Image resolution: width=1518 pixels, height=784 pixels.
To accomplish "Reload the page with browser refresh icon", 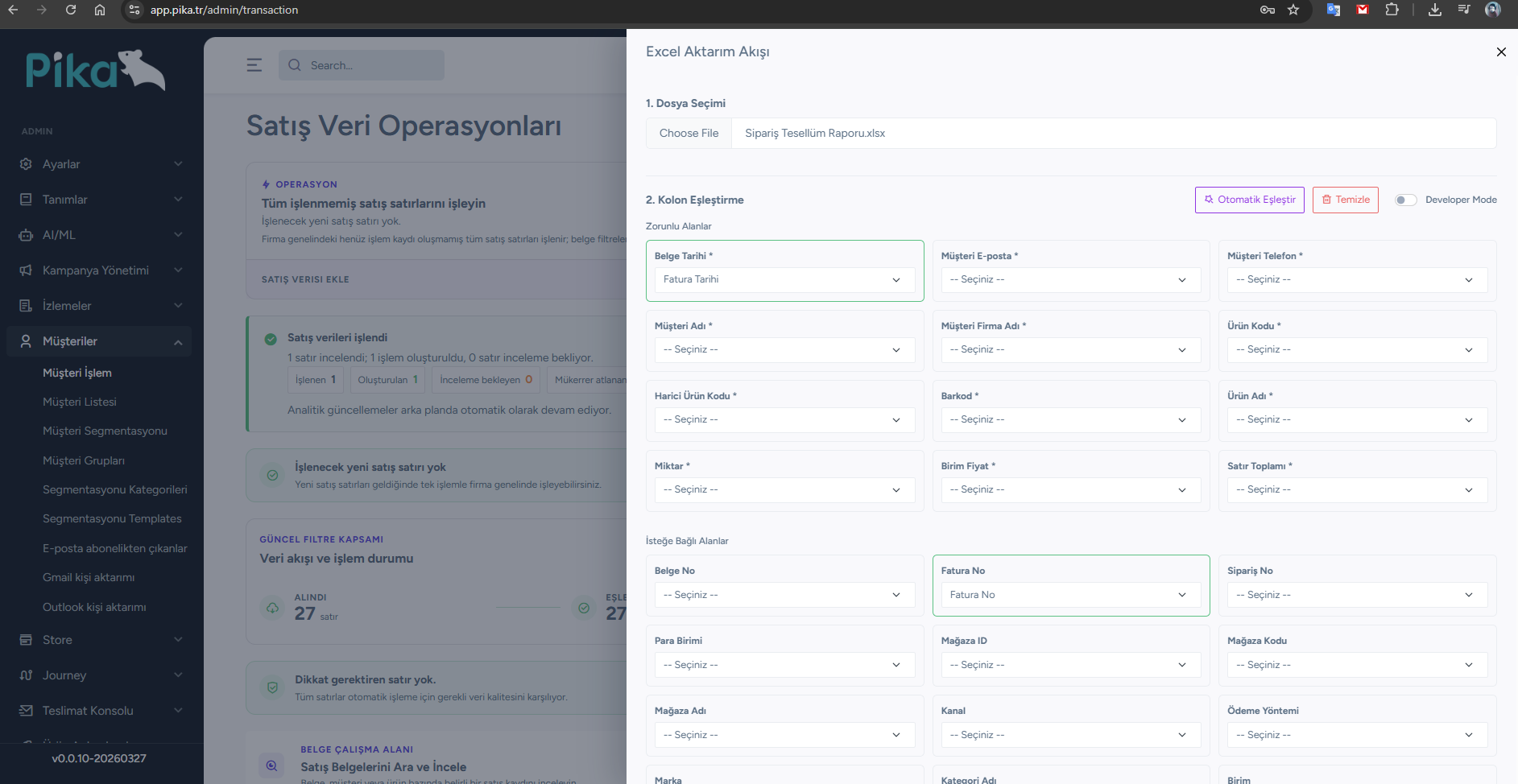I will click(x=71, y=10).
